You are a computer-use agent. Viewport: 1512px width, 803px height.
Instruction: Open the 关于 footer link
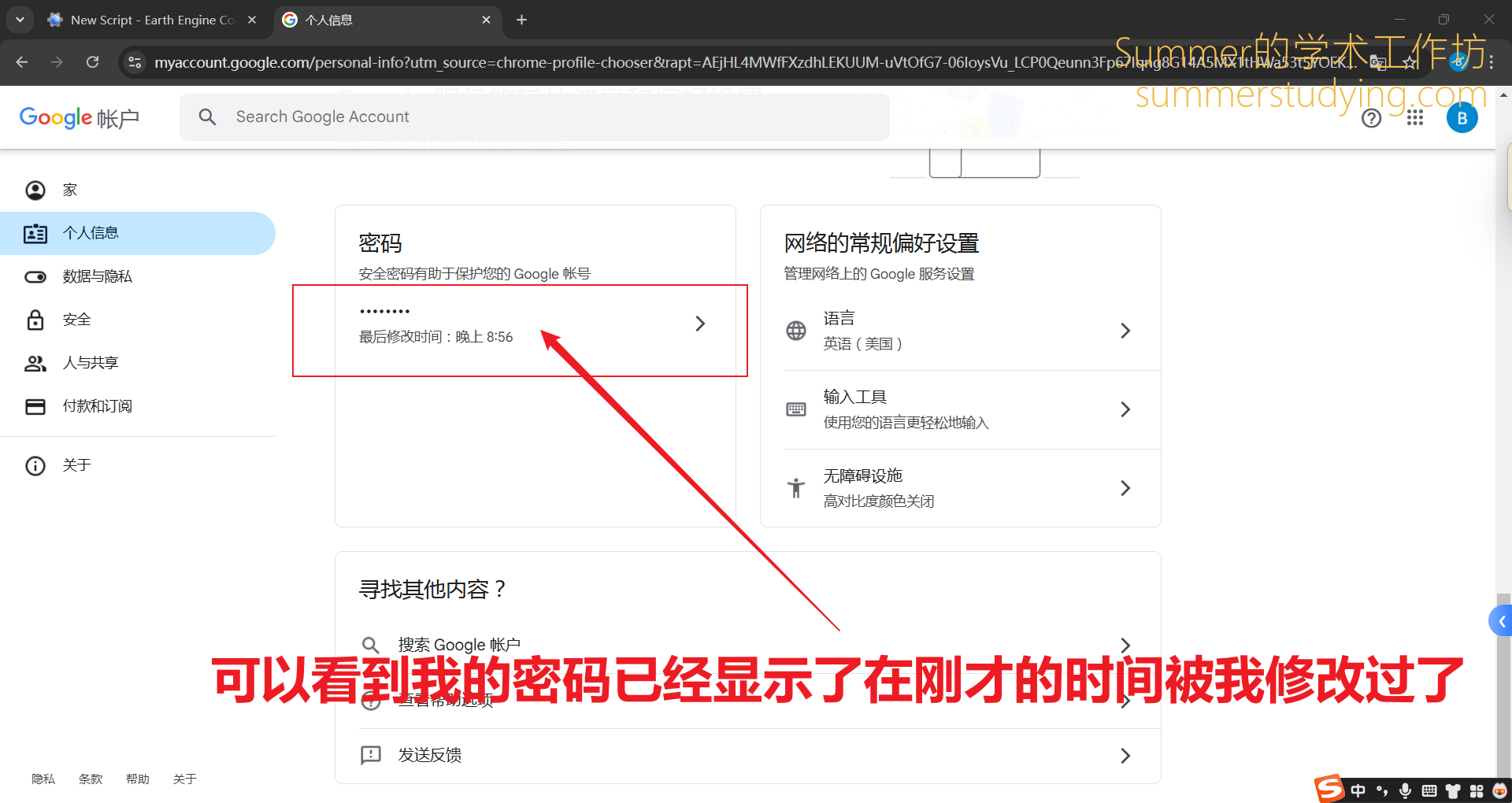(185, 779)
